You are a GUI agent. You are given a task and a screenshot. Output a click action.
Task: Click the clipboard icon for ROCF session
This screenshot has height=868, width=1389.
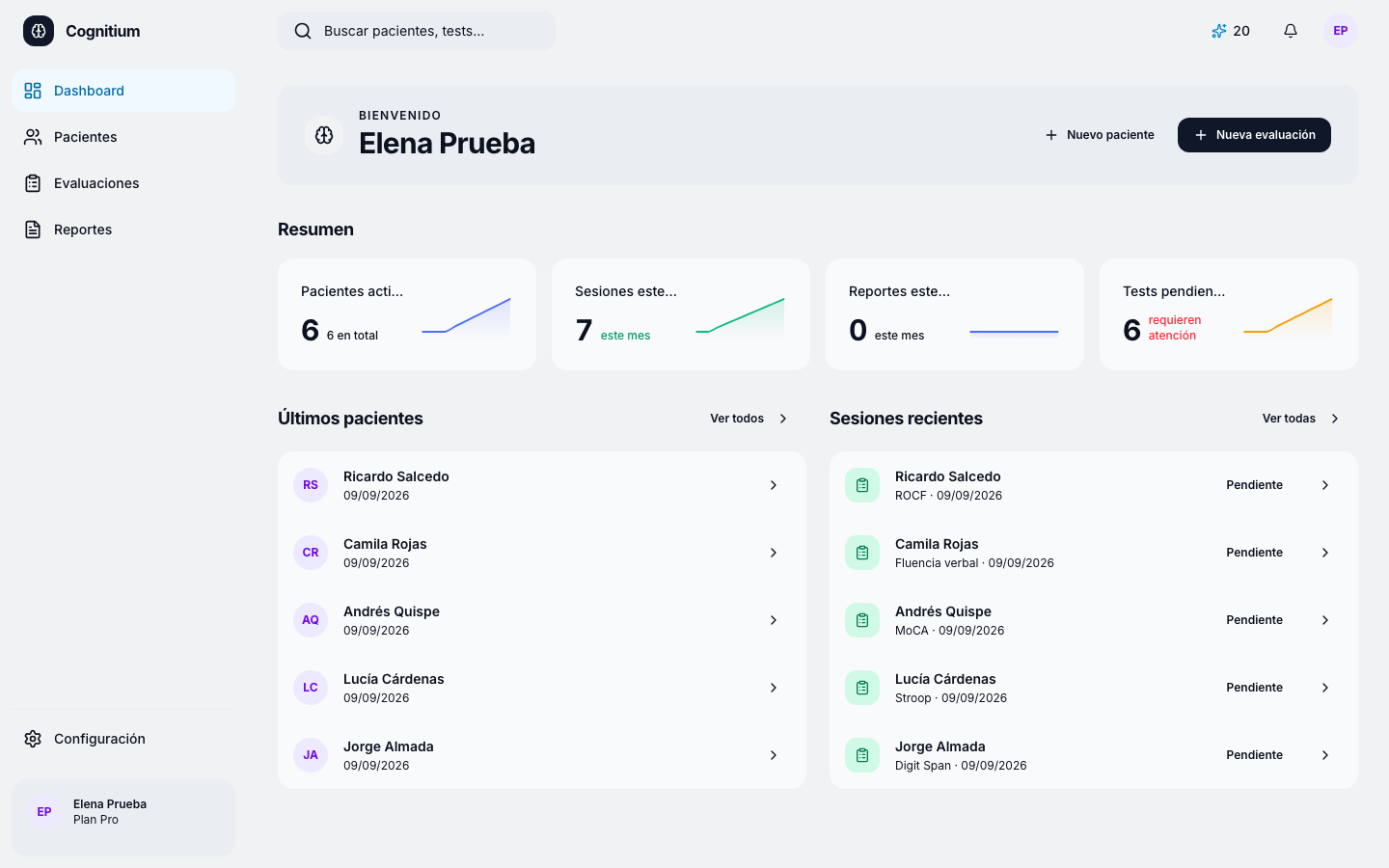click(x=862, y=485)
